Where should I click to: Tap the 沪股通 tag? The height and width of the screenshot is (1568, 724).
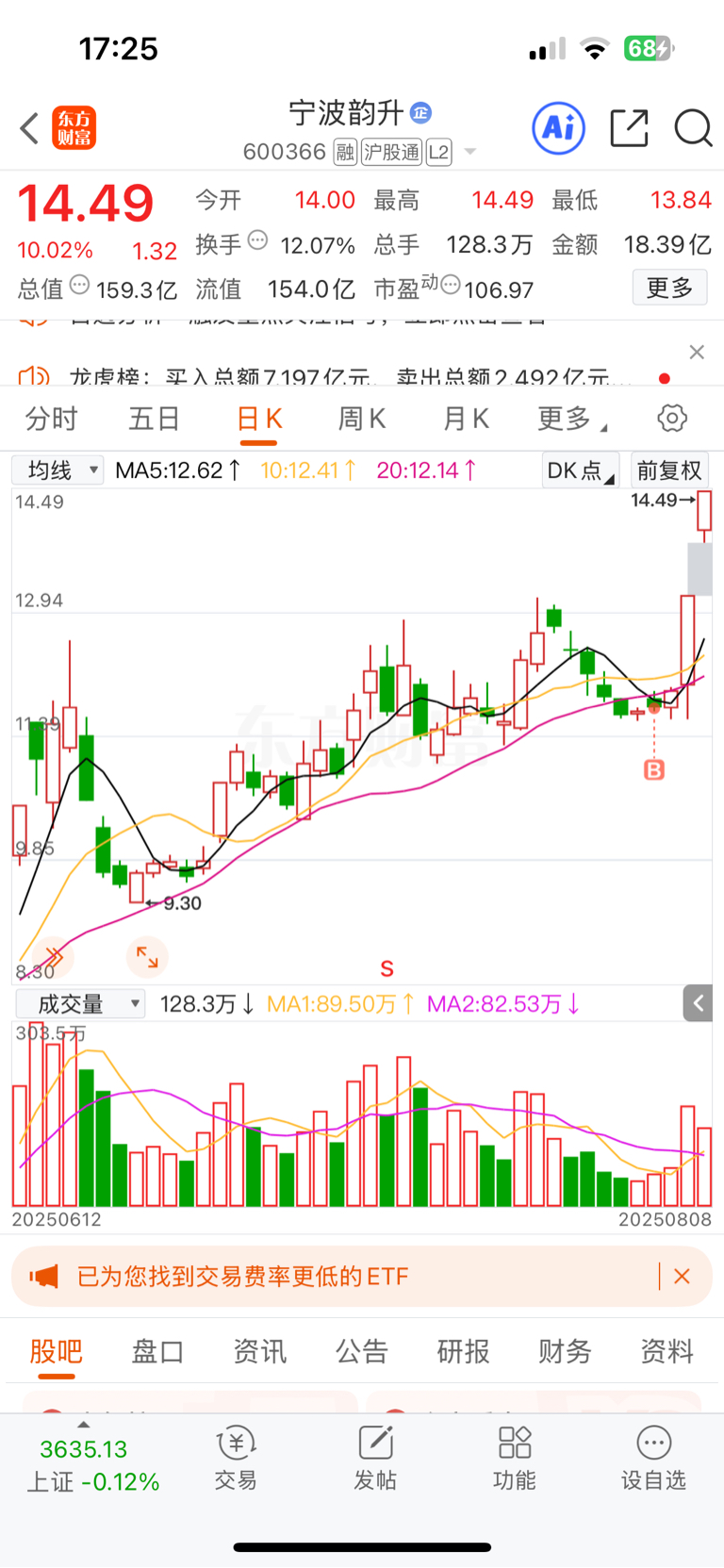click(x=392, y=152)
